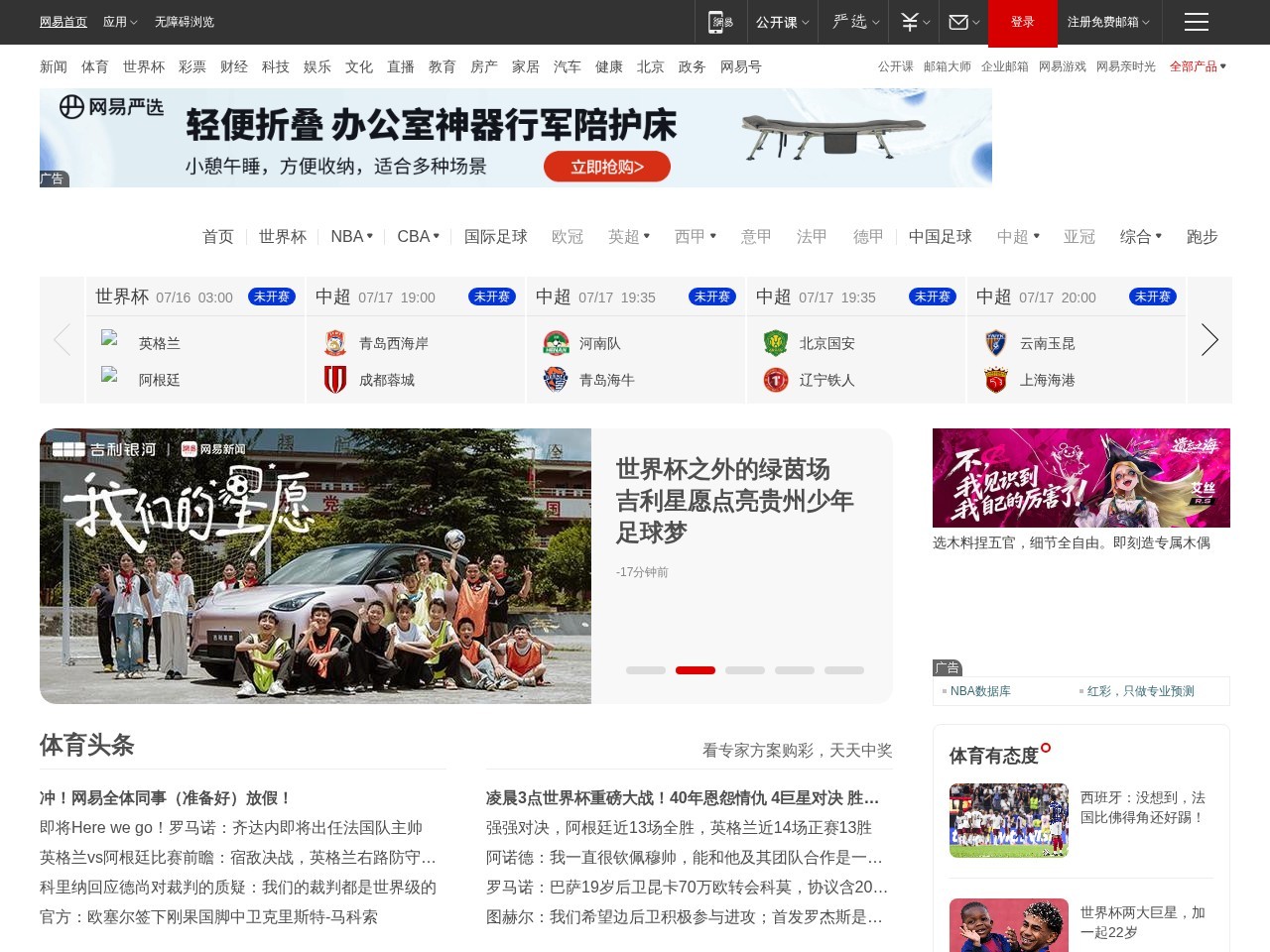
Task: Expand the CBA submenu
Action: point(418,236)
